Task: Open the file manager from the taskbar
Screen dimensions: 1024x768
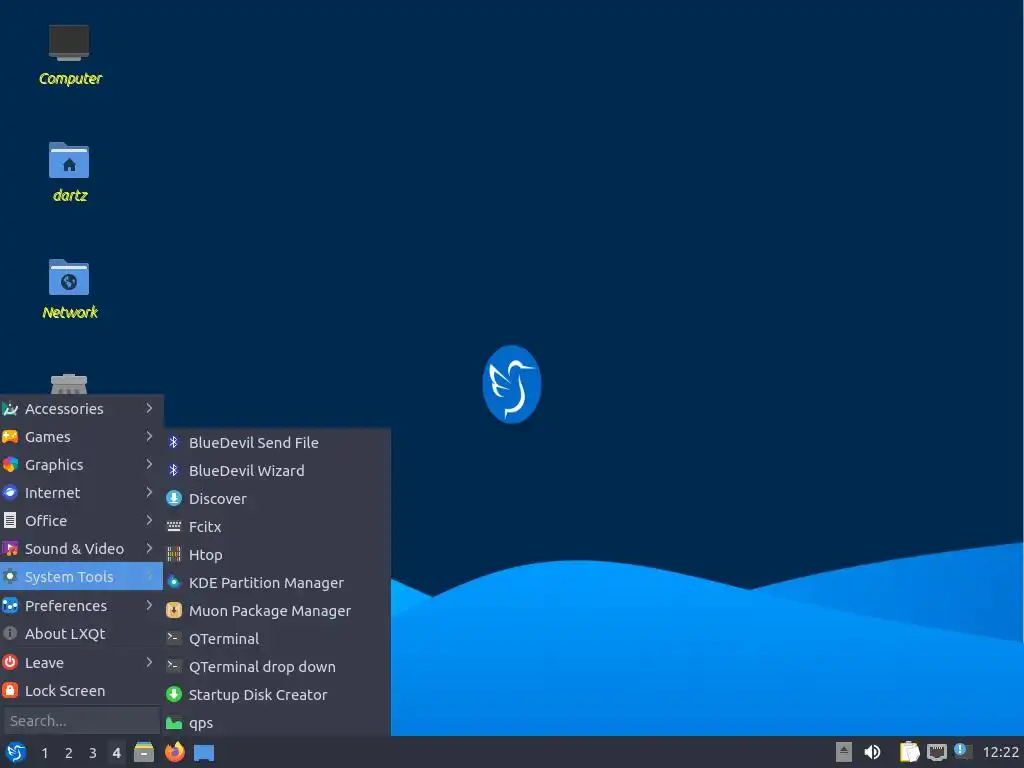Action: click(x=144, y=753)
